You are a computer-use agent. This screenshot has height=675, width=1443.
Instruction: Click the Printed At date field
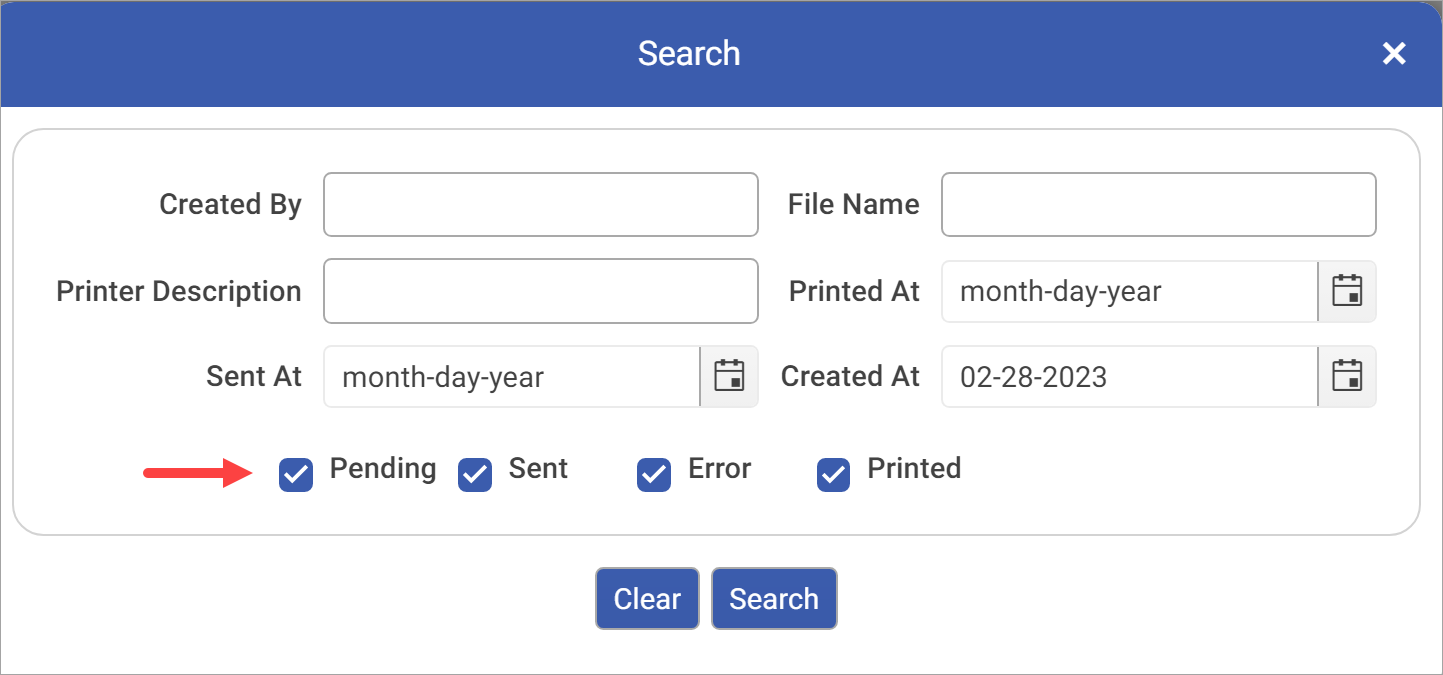click(1128, 291)
